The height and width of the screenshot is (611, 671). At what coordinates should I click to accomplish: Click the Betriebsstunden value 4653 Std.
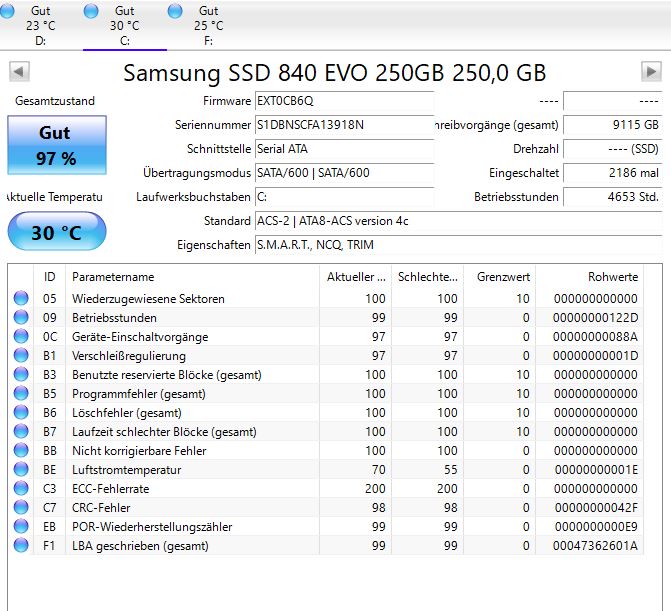click(612, 197)
